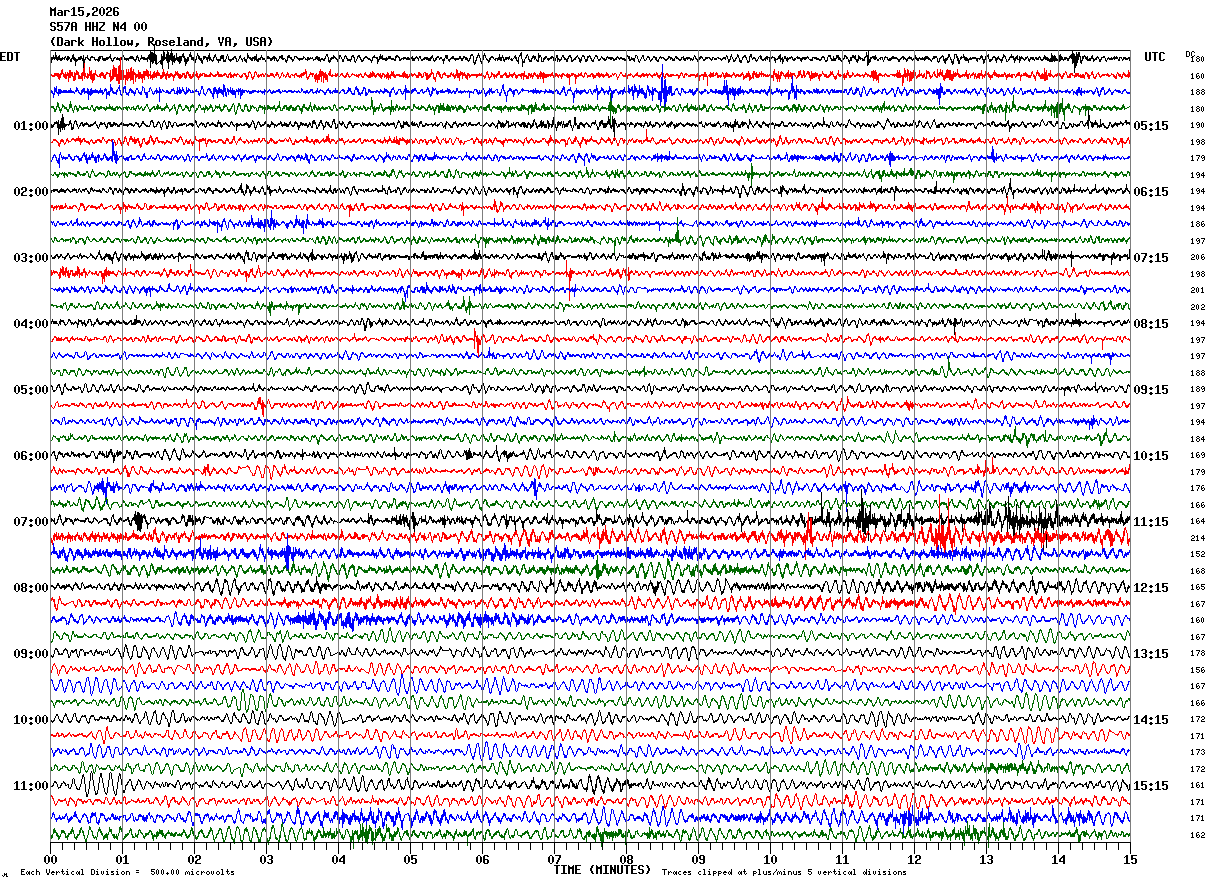Click the 09:15 UTC time label

1151,390
